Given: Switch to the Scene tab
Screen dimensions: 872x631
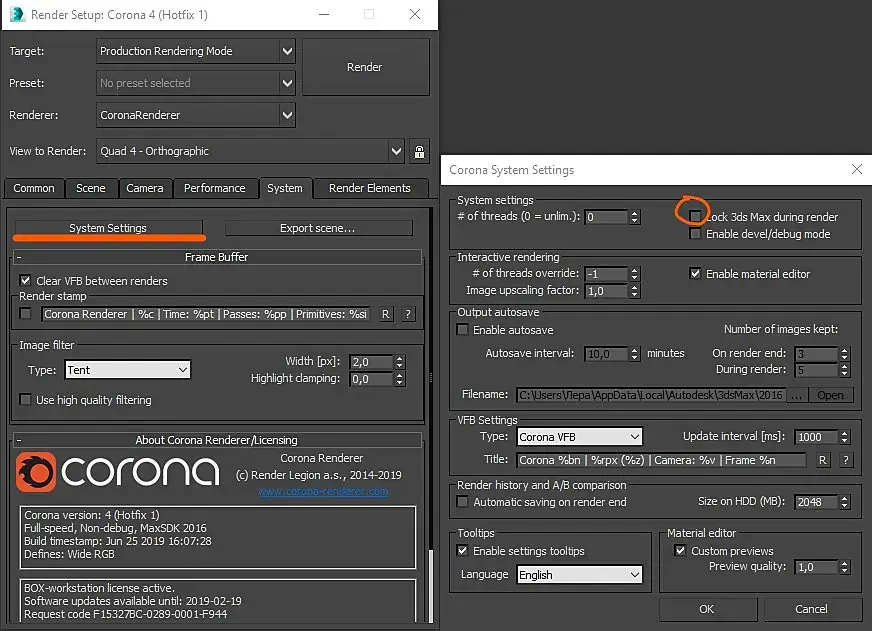Looking at the screenshot, I should coord(91,188).
